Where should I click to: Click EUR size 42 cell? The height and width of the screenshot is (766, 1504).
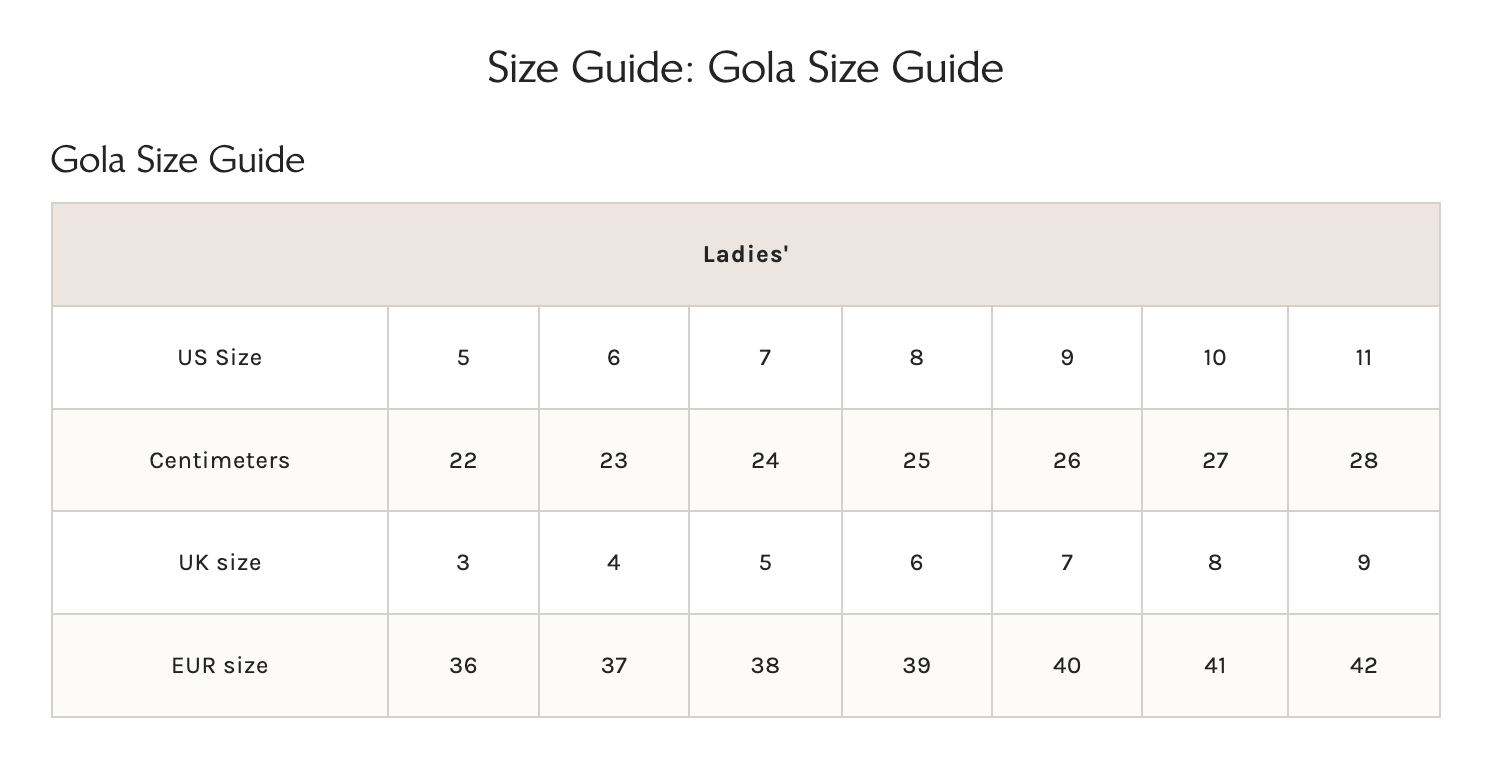point(1364,666)
